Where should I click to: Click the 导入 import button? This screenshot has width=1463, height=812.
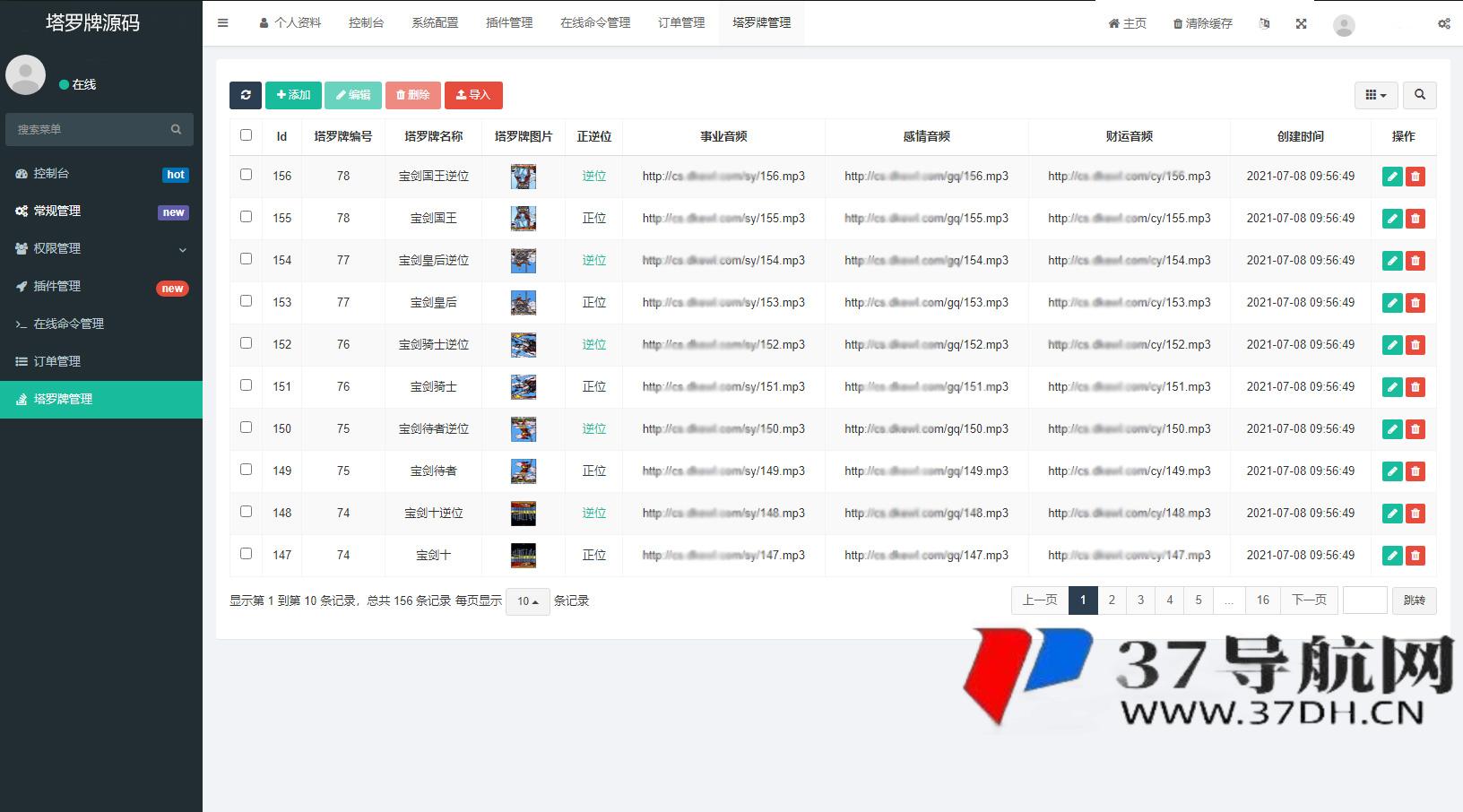pyautogui.click(x=473, y=95)
